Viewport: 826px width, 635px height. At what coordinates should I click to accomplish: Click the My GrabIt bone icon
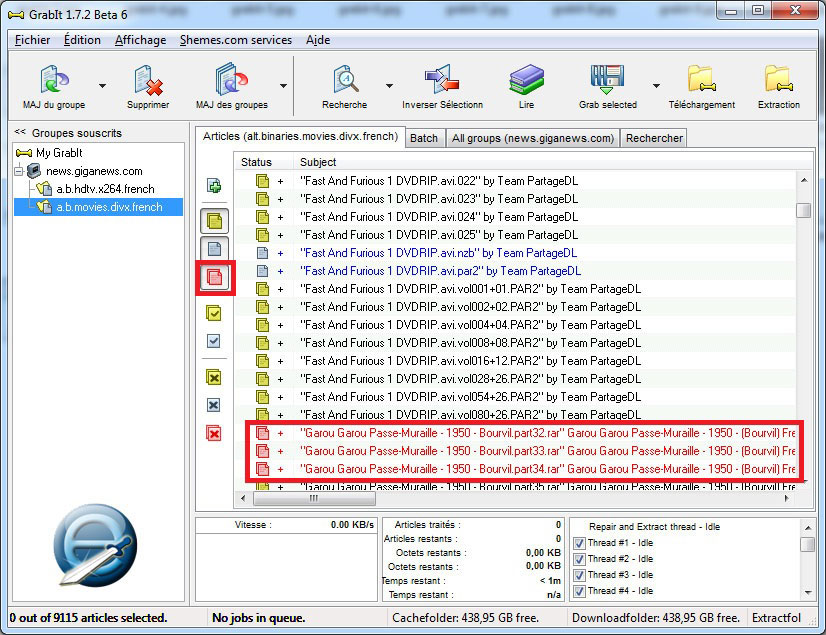[24, 153]
